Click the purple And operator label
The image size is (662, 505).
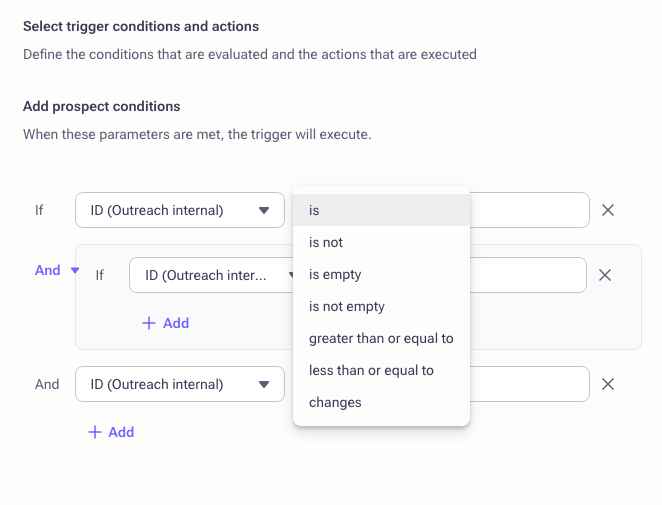pyautogui.click(x=48, y=270)
